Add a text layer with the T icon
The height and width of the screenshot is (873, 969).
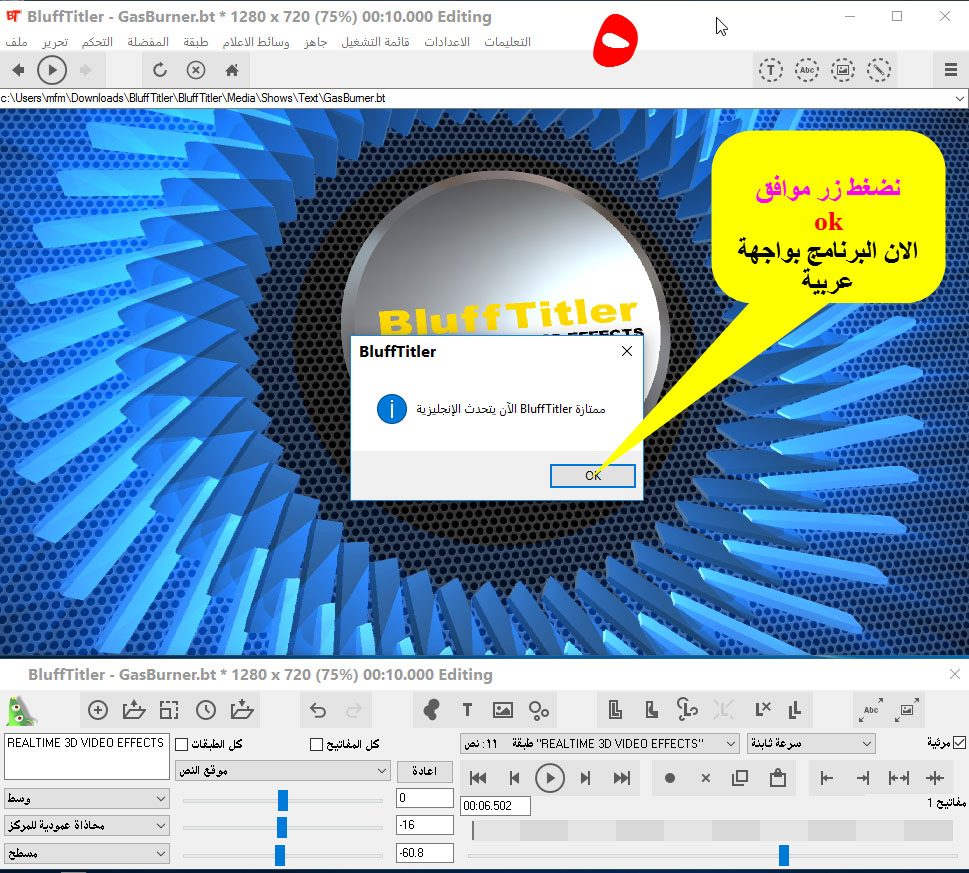click(x=467, y=711)
